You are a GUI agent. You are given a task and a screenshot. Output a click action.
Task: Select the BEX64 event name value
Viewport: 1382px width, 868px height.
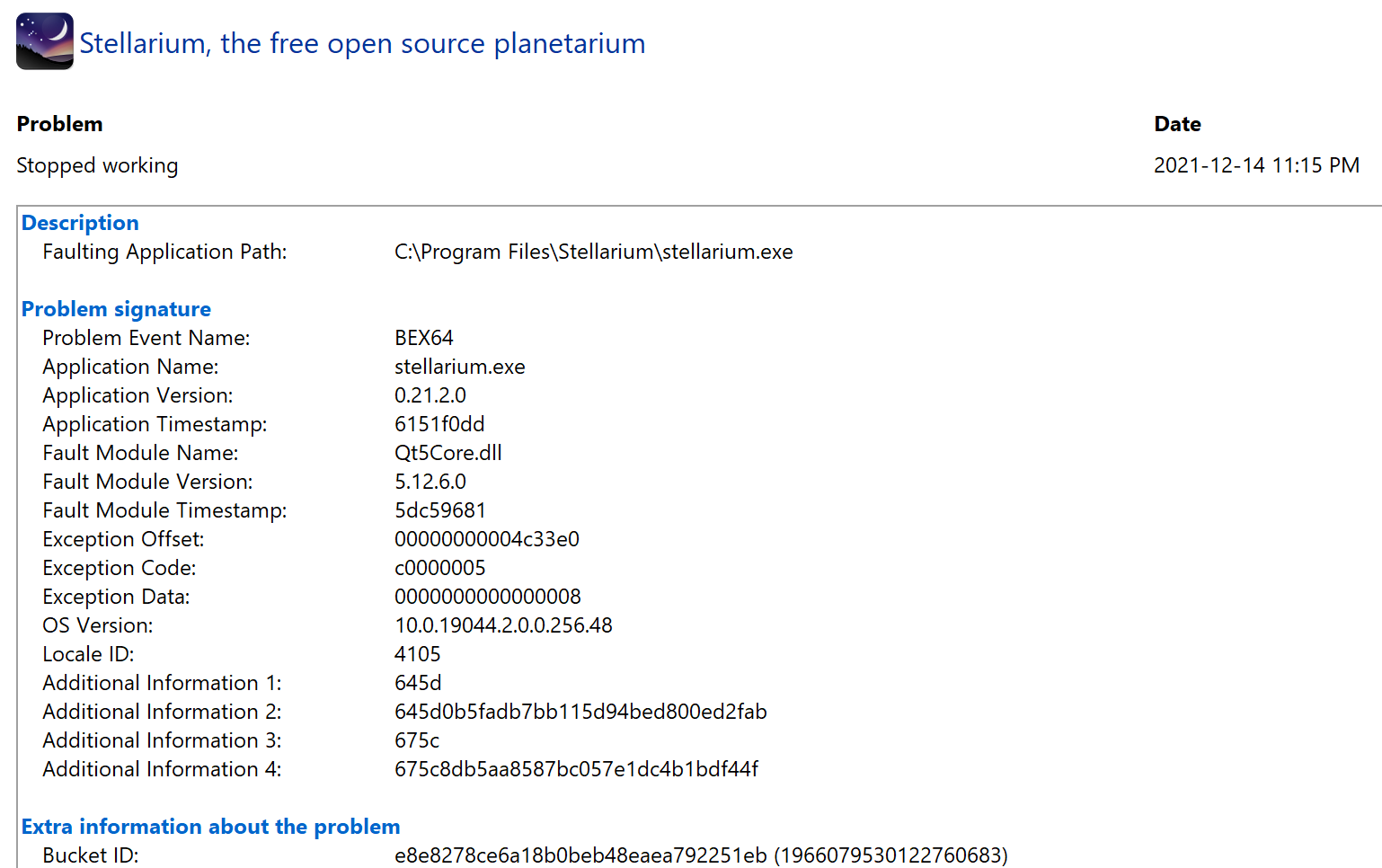click(424, 338)
